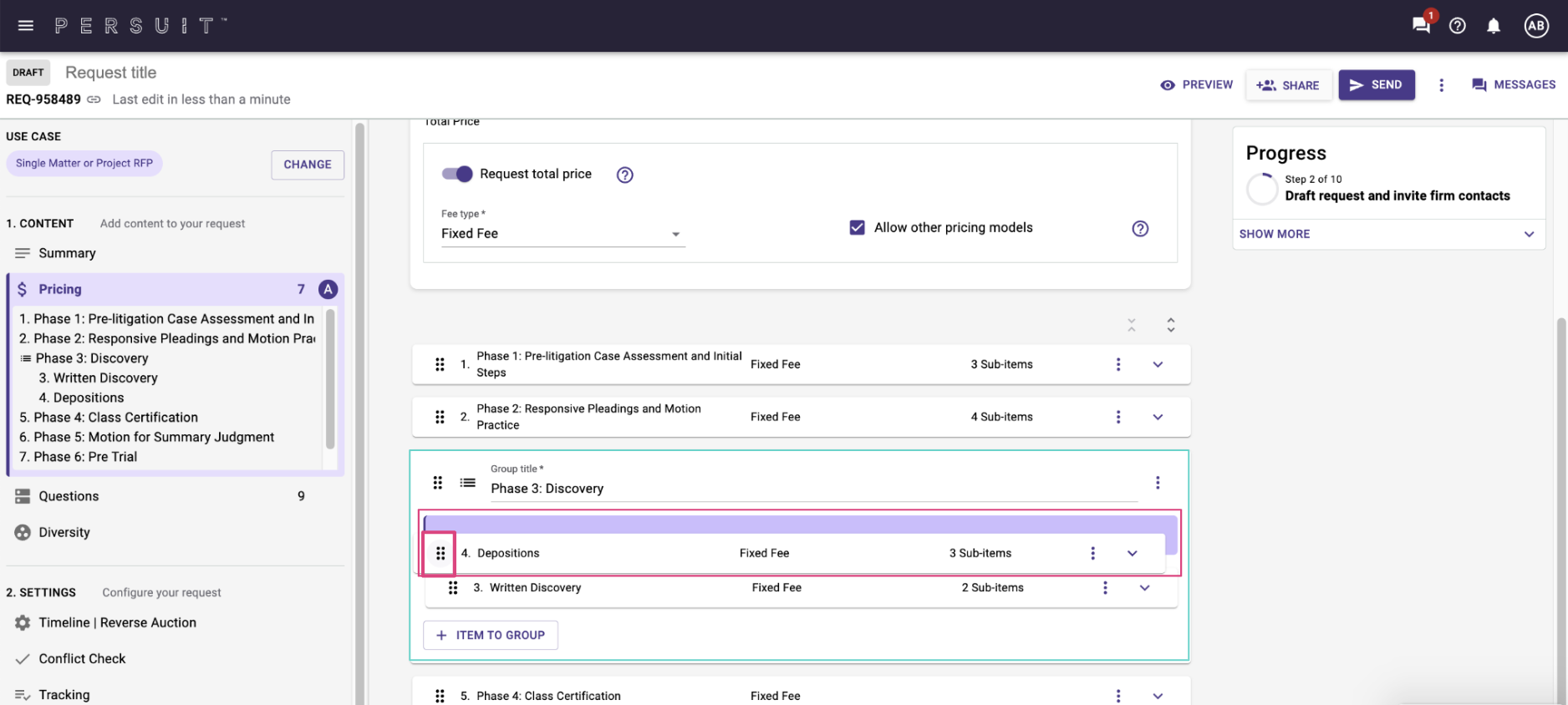Open options menu for Phase 2 item
The height and width of the screenshot is (705, 1568).
coord(1118,417)
